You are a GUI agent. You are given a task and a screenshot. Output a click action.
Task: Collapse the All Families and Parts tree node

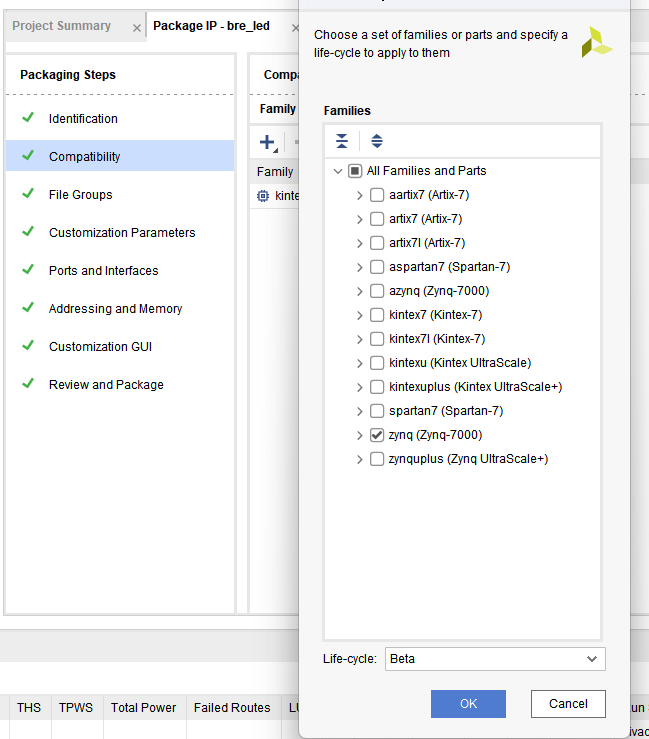(x=337, y=171)
